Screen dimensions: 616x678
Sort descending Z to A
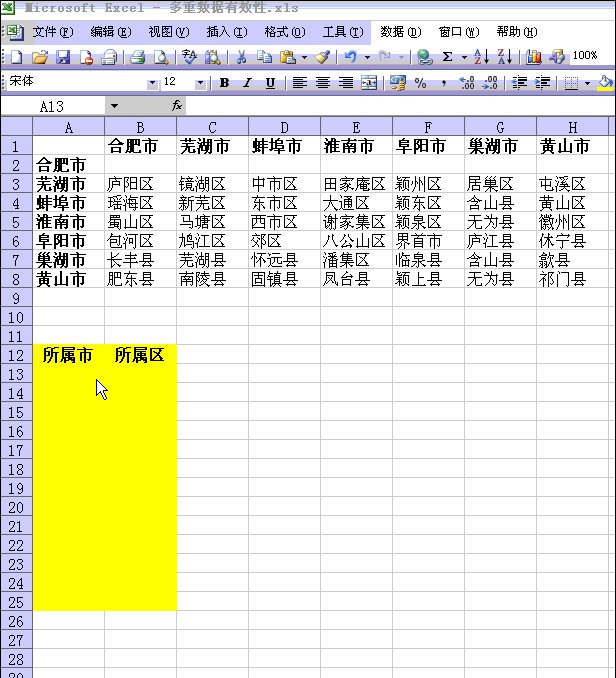[x=505, y=57]
